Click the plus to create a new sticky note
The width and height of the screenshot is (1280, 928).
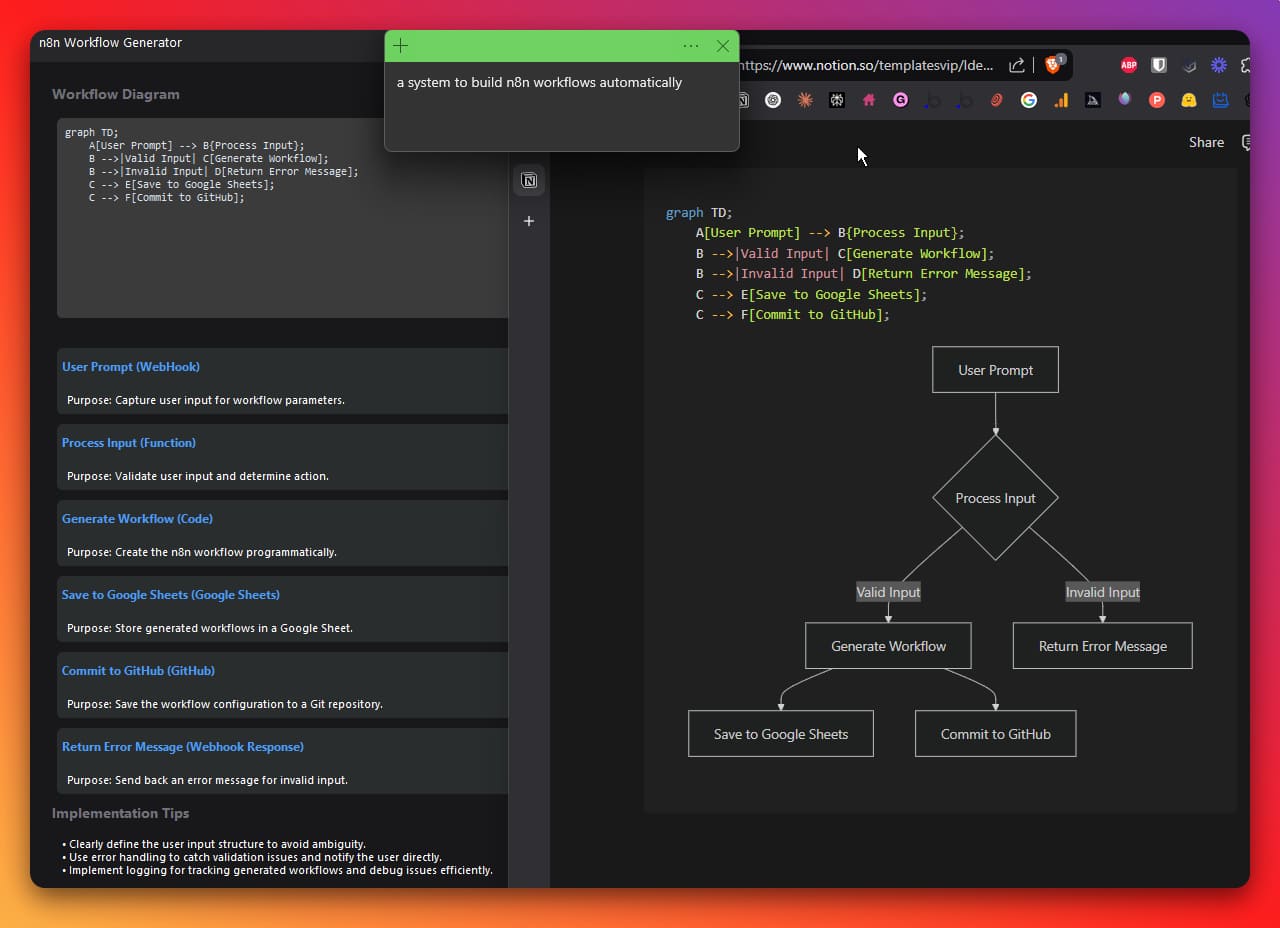point(400,46)
